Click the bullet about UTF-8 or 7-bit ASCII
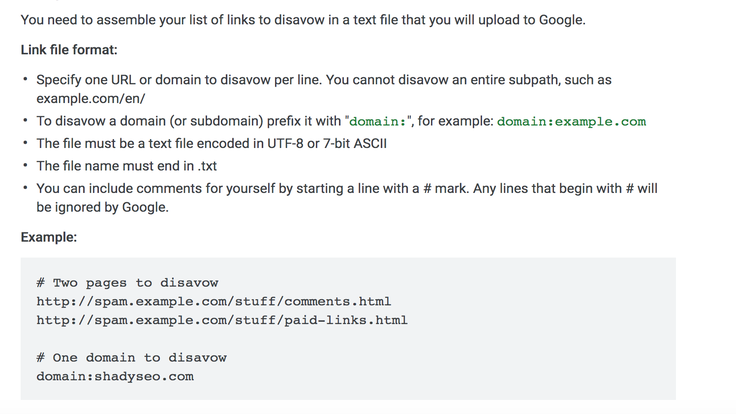This screenshot has width=736, height=414. [x=212, y=144]
